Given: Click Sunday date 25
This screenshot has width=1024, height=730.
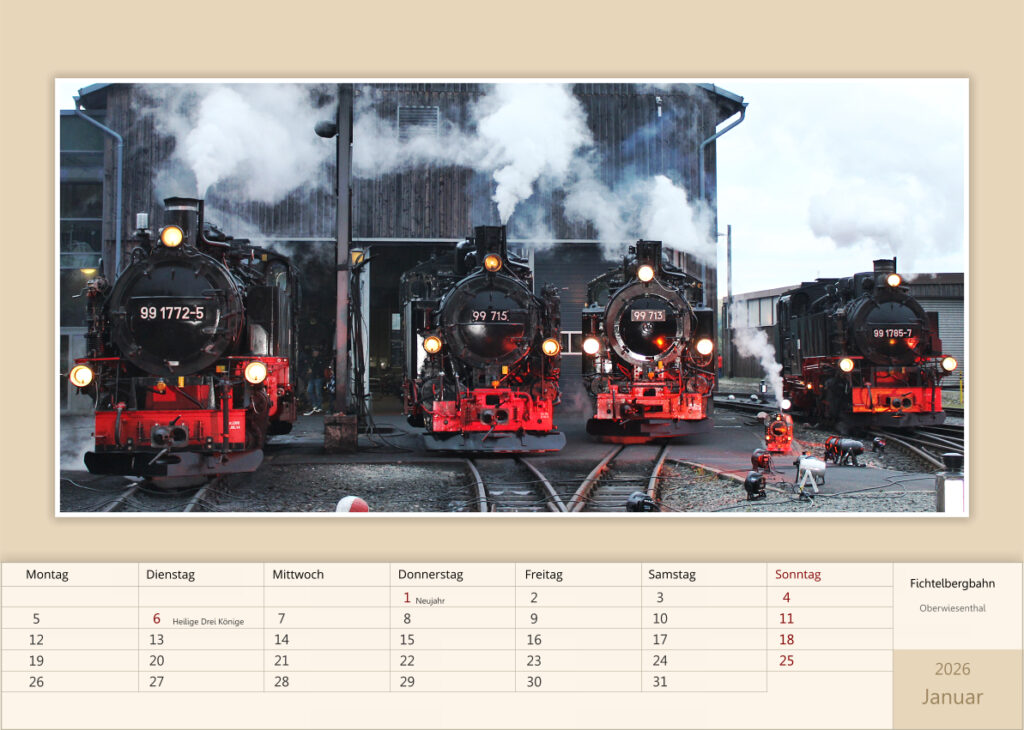Looking at the screenshot, I should pos(786,661).
